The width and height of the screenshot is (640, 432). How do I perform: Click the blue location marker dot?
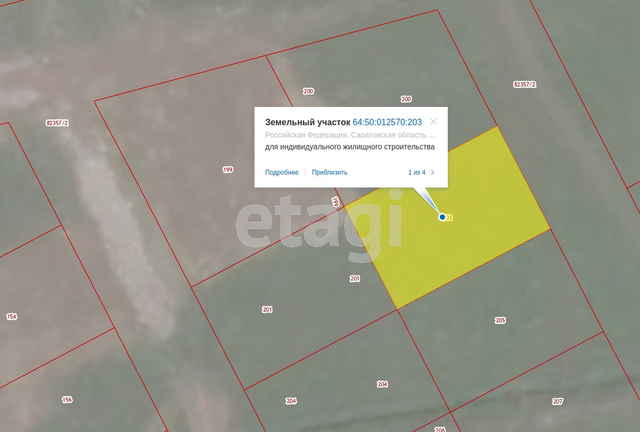click(442, 216)
